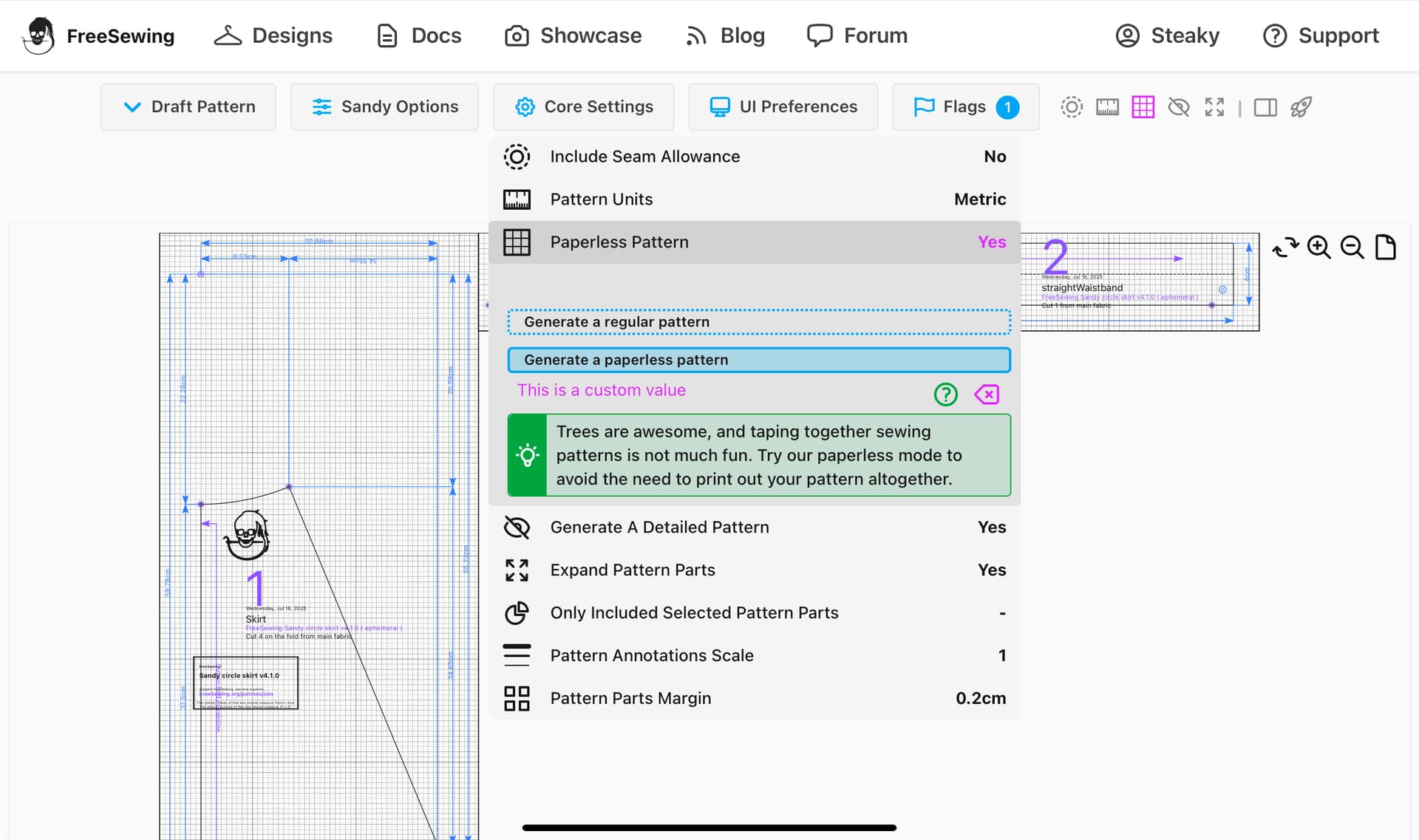
Task: Toggle the detail eye-slash icon in the toolbar
Action: 1179,107
